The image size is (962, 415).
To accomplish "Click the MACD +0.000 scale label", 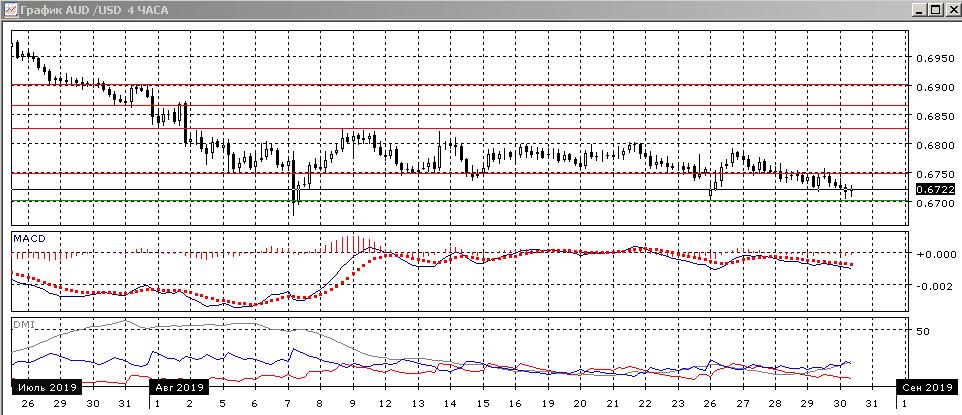I will 934,254.
